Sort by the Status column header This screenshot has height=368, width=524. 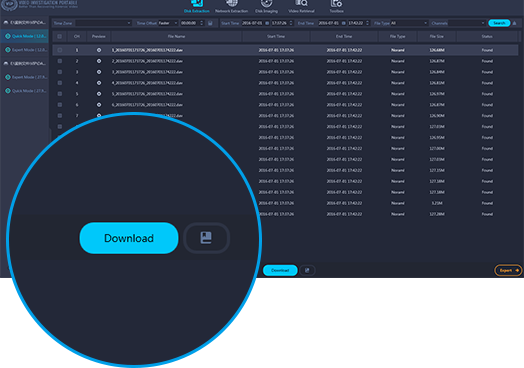click(487, 36)
